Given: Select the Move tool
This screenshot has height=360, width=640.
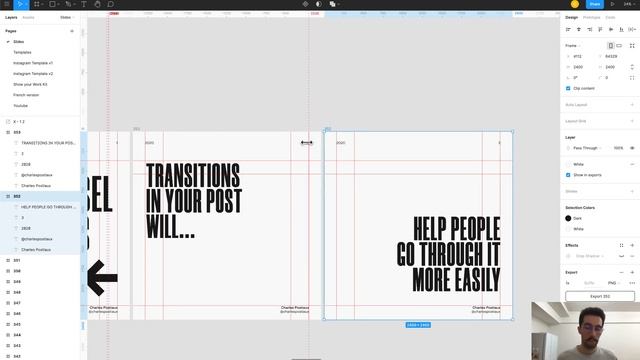Looking at the screenshot, I should point(20,4).
